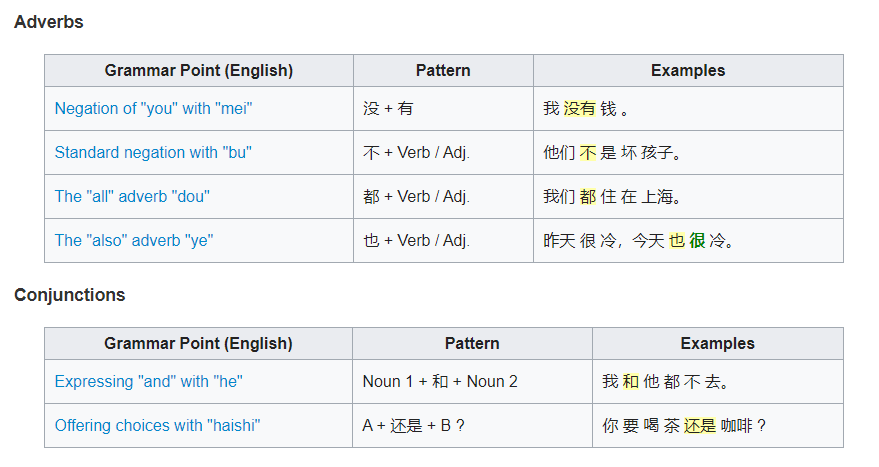Viewport: 879px width, 467px height.
Task: Click the pattern cell 没 + 有
Action: coord(387,108)
